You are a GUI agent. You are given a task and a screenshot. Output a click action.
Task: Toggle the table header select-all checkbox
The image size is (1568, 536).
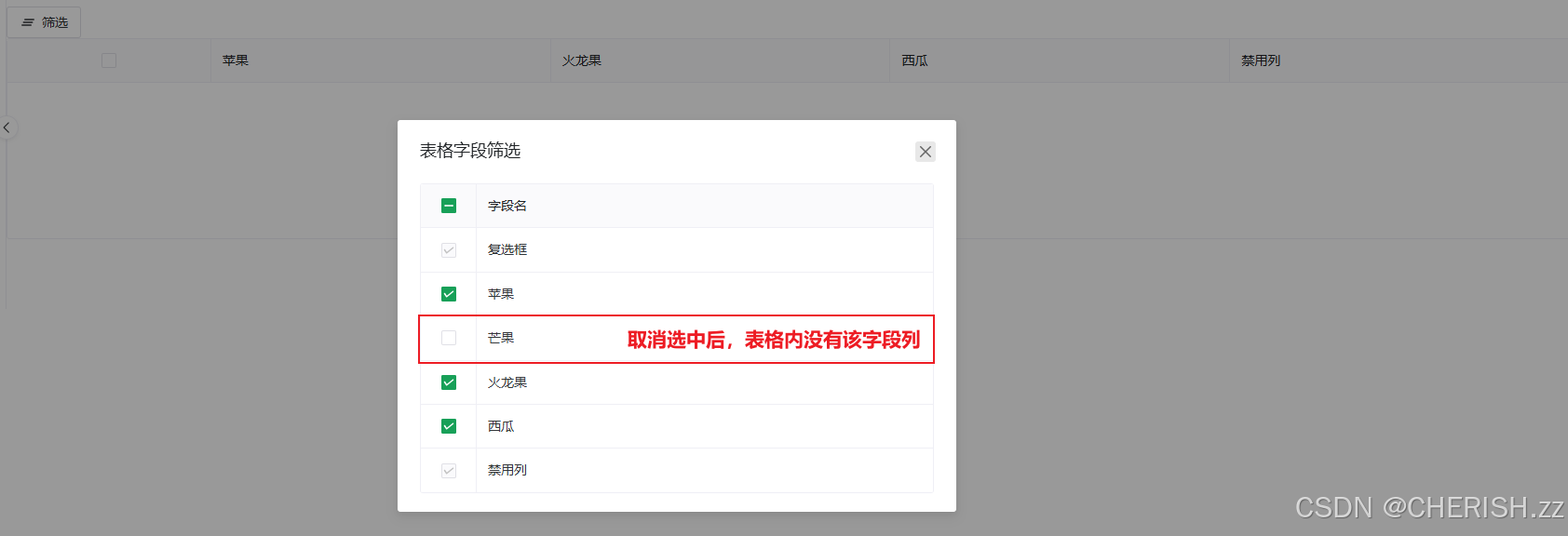coord(109,60)
